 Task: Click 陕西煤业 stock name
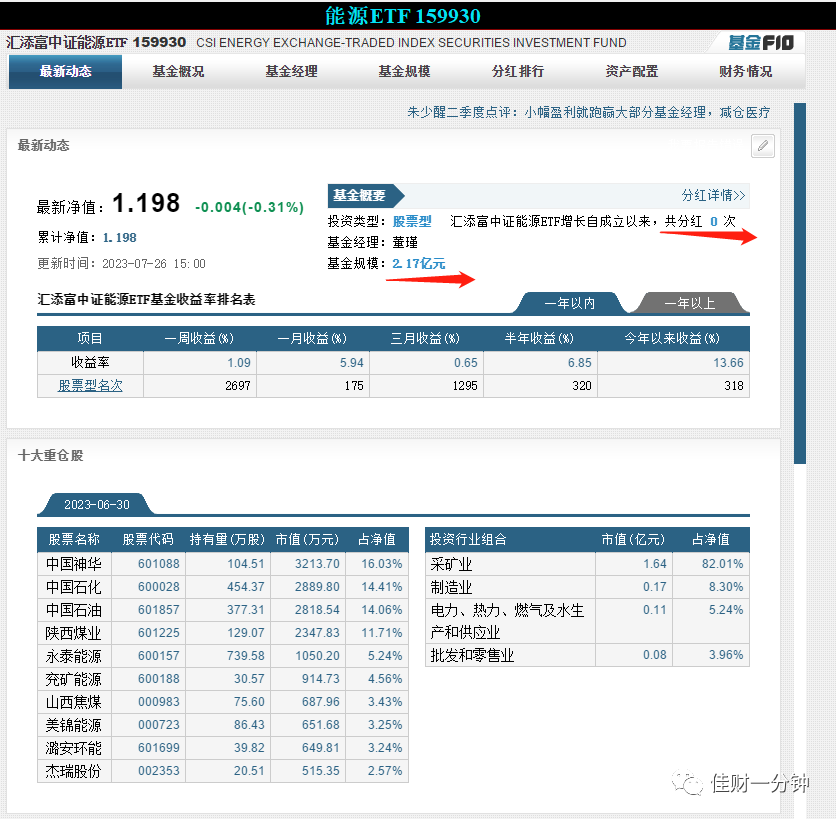pos(74,633)
